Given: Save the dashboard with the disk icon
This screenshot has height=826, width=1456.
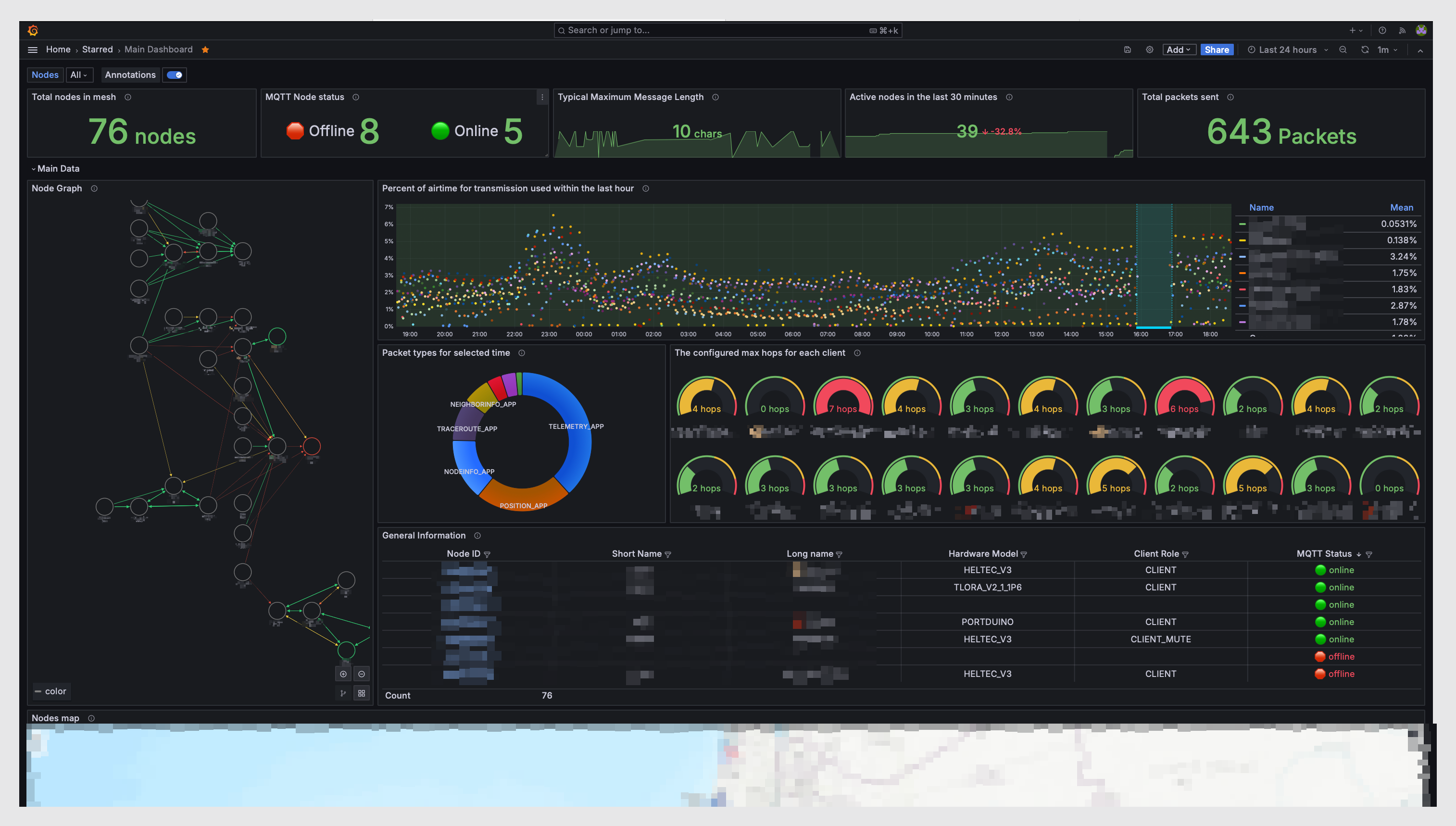Looking at the screenshot, I should click(1128, 50).
